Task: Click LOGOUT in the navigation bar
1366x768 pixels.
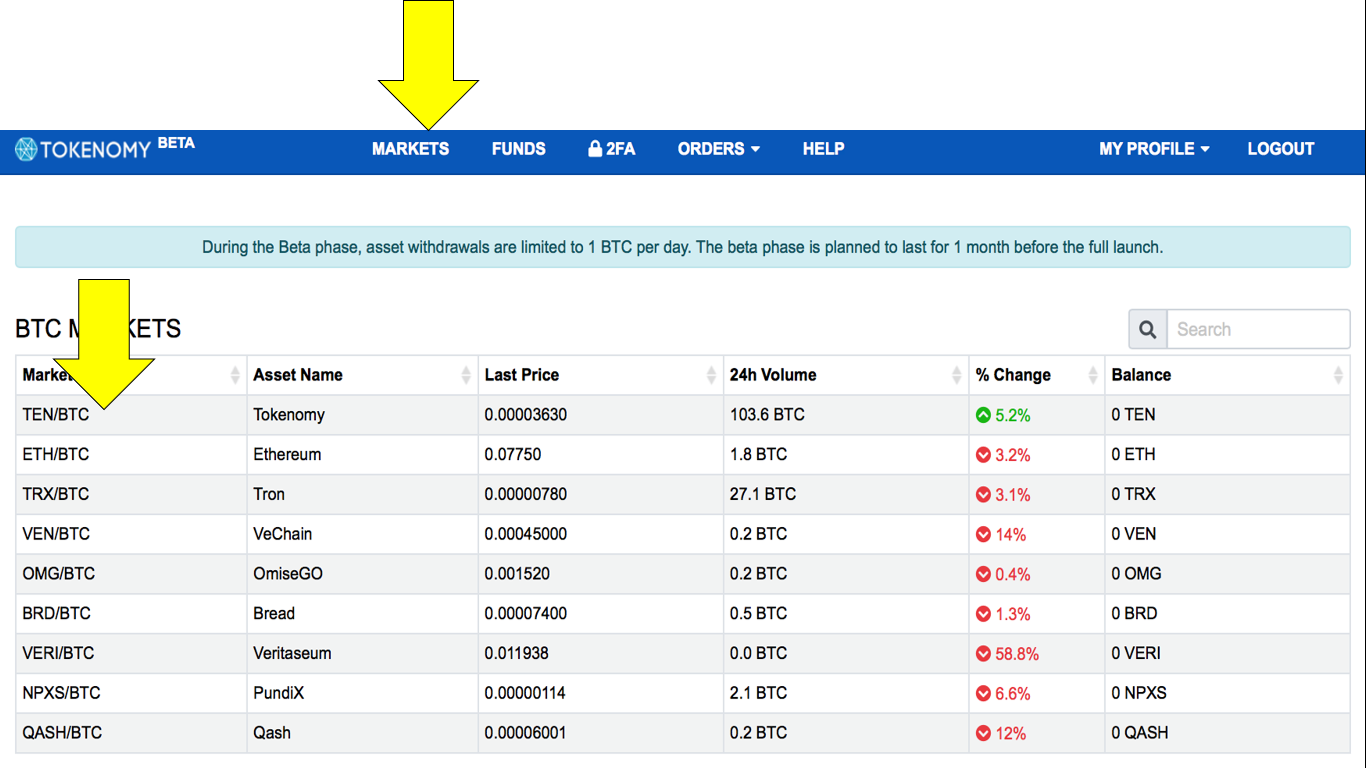Action: [x=1281, y=149]
